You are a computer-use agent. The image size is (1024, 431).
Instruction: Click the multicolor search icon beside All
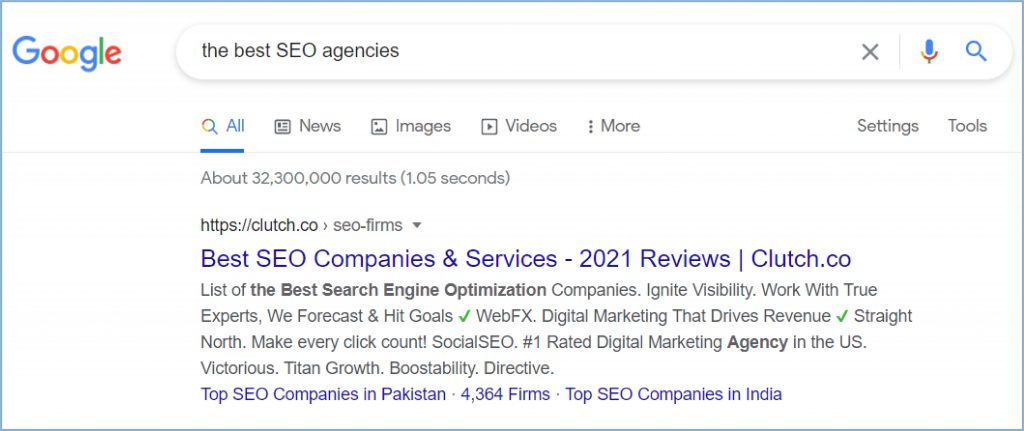pyautogui.click(x=209, y=127)
